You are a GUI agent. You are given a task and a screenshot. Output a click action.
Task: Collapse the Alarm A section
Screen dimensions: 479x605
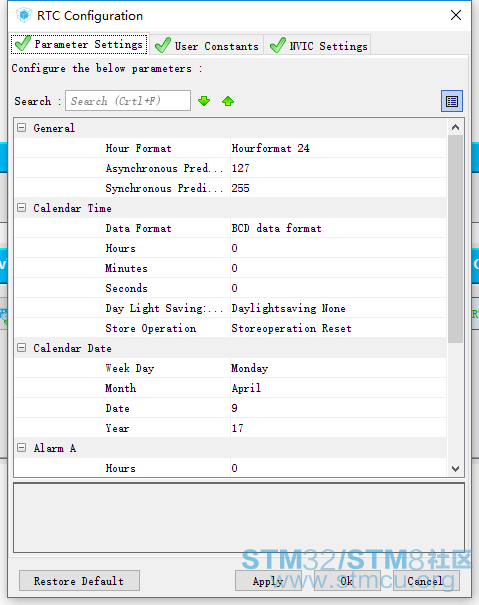pos(22,448)
